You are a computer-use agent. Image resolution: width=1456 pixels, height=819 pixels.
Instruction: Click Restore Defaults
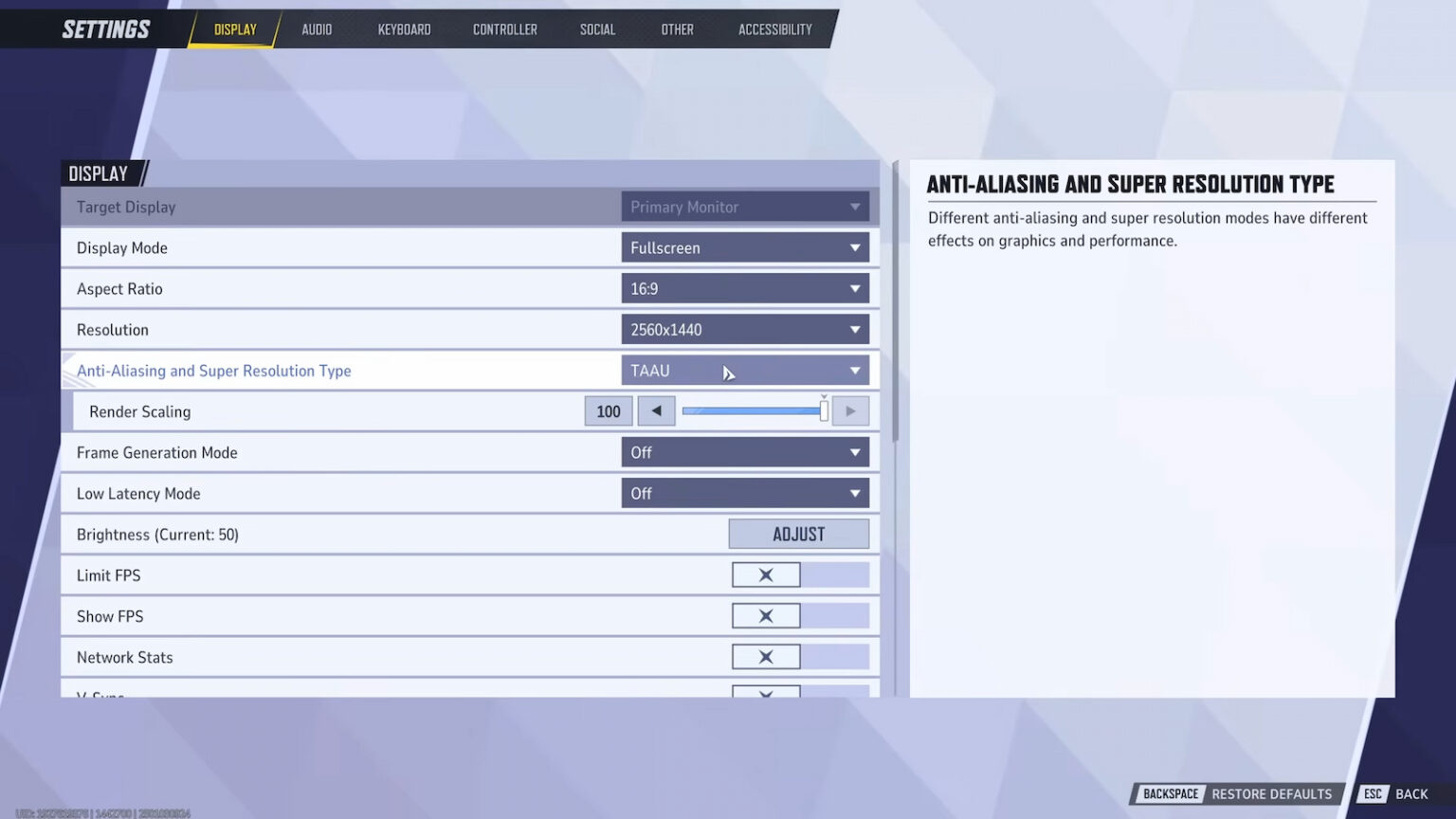pos(1273,793)
